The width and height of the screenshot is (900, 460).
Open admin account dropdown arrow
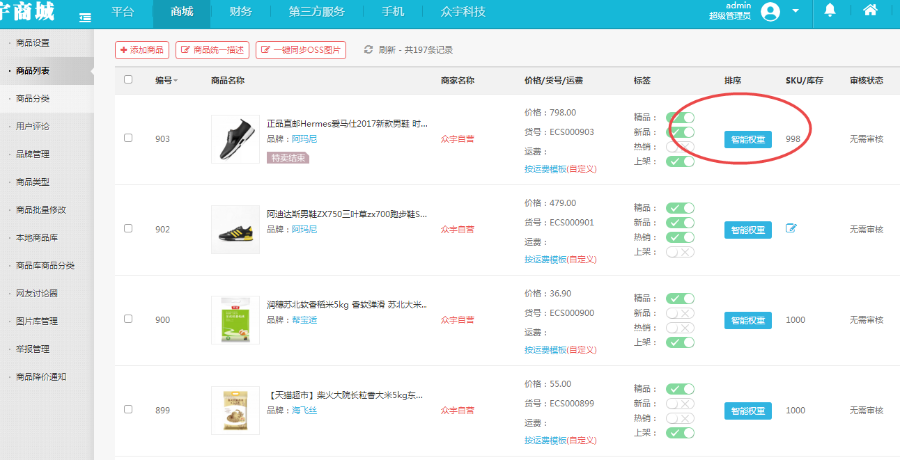(x=796, y=11)
